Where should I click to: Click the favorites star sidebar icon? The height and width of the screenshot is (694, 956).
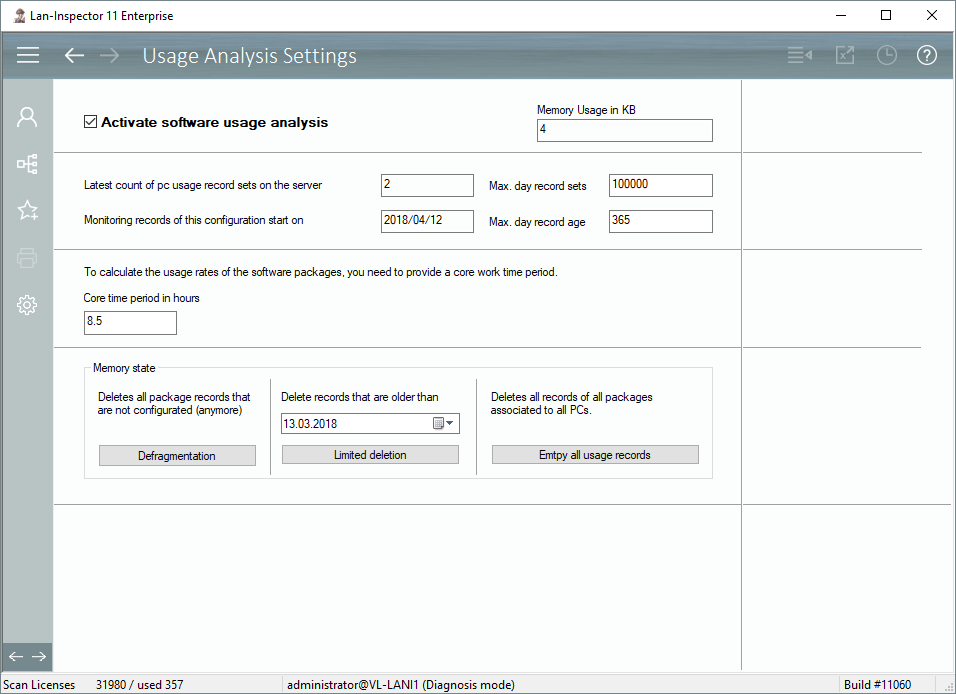pyautogui.click(x=27, y=211)
